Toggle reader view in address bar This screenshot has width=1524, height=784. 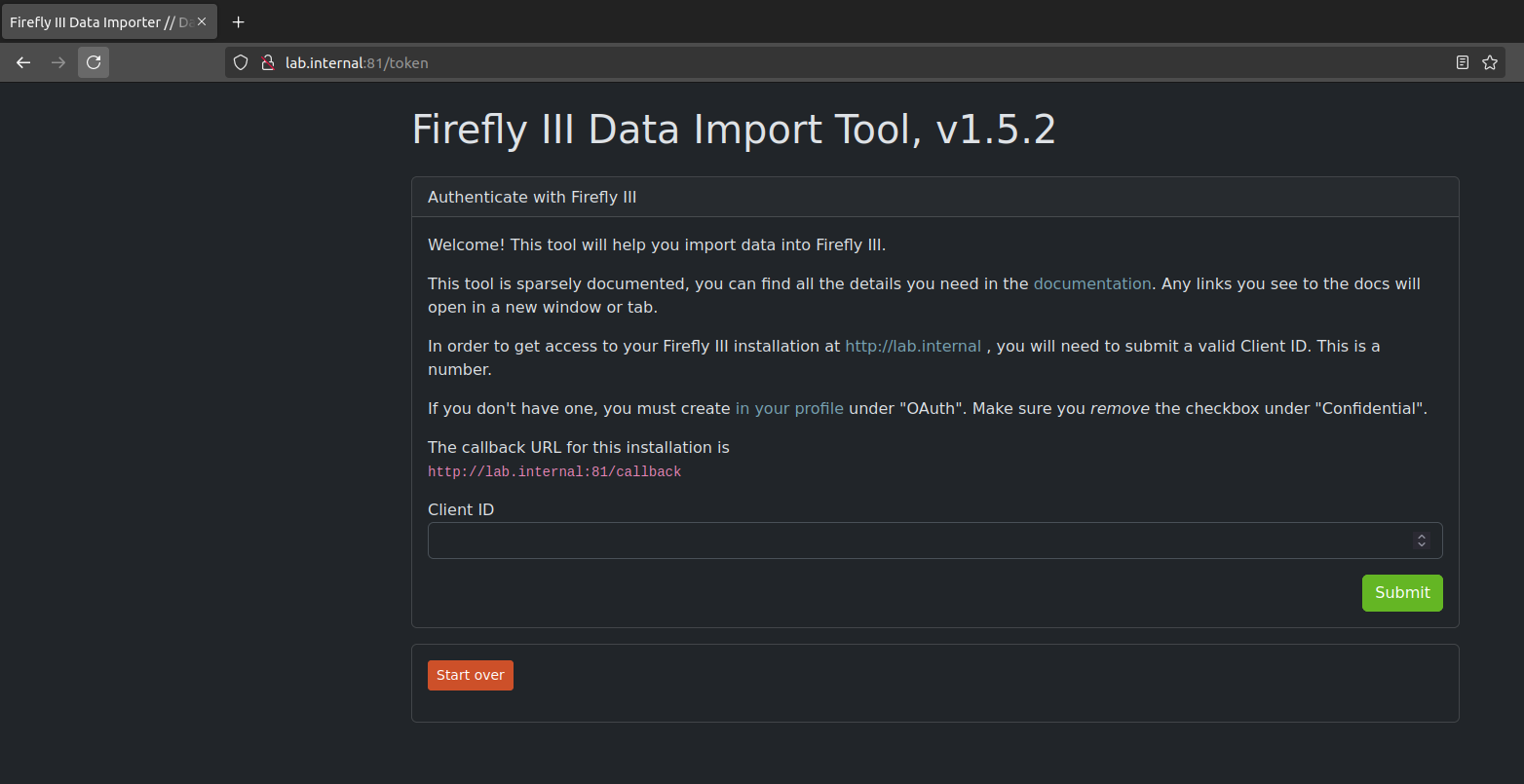click(x=1462, y=63)
